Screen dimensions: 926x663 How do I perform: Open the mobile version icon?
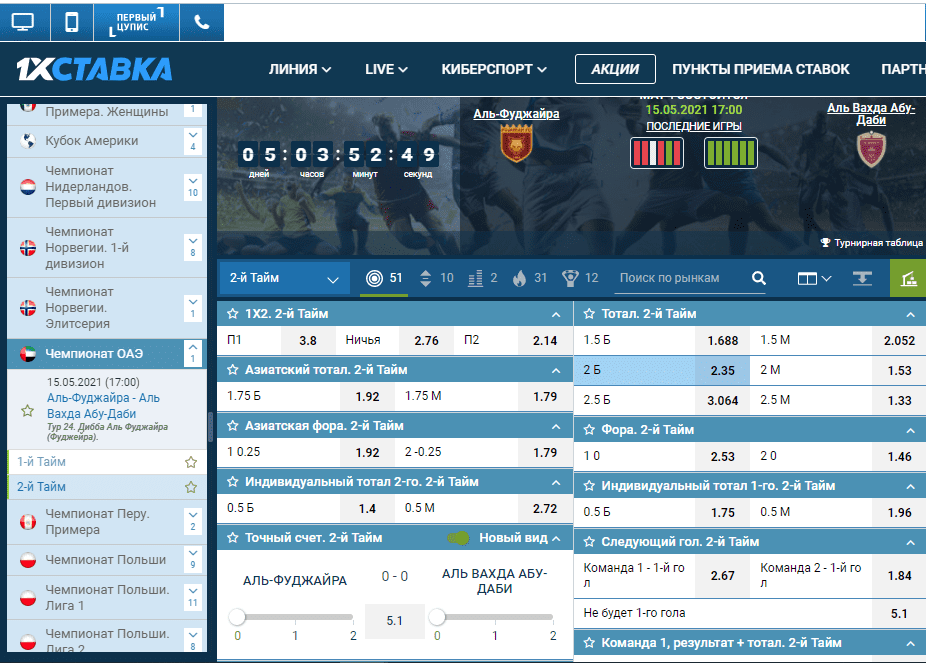point(71,21)
